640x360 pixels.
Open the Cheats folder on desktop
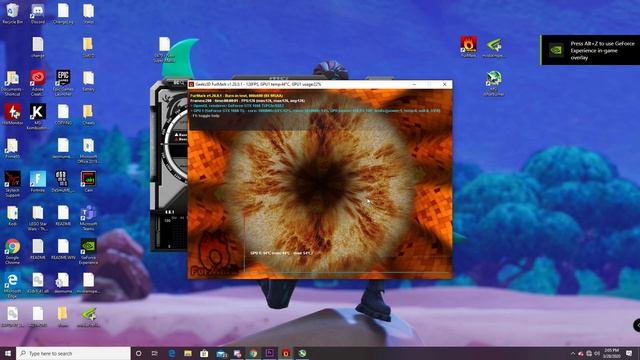click(88, 114)
